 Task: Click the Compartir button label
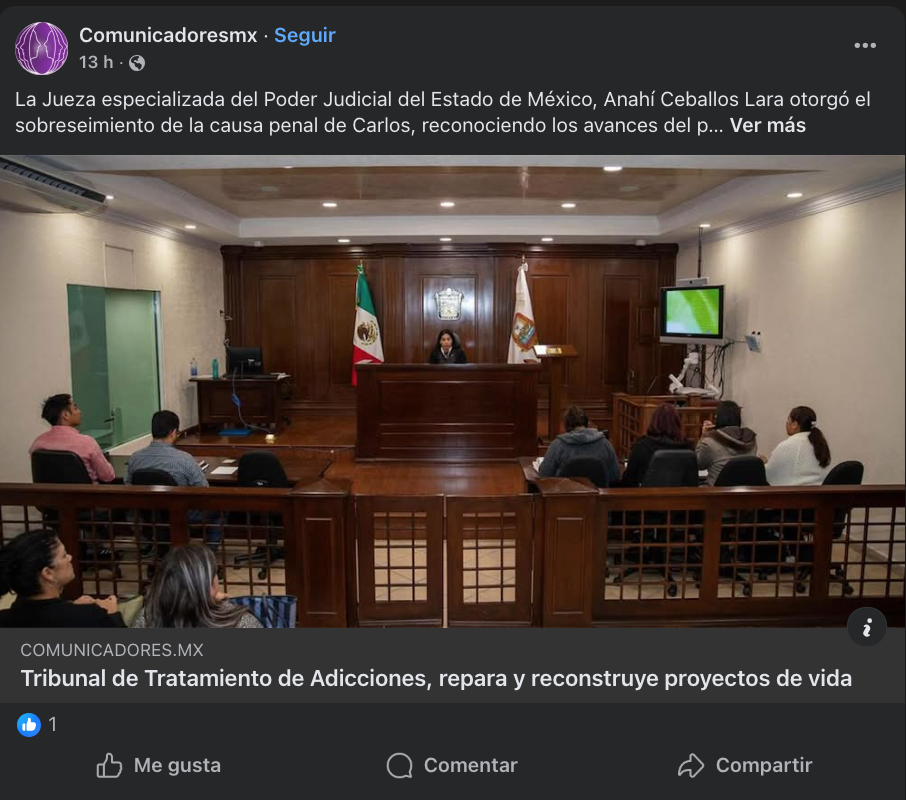764,765
